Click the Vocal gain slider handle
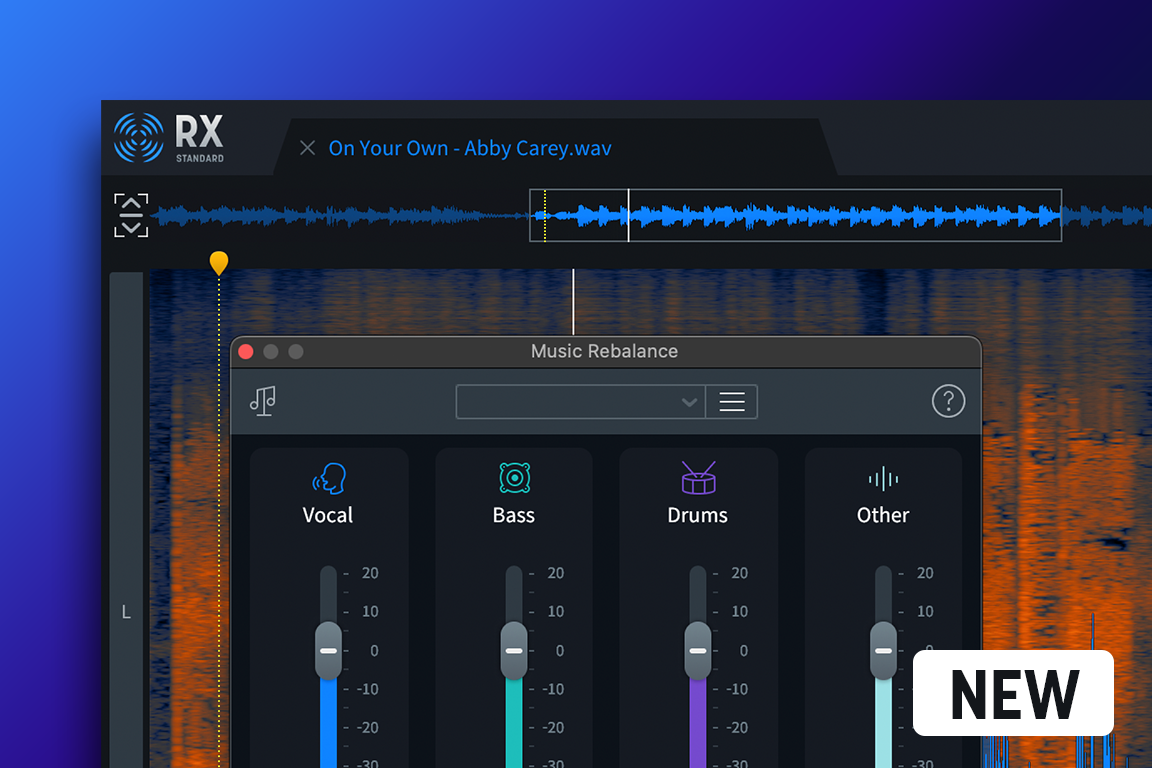The height and width of the screenshot is (768, 1152). click(328, 651)
